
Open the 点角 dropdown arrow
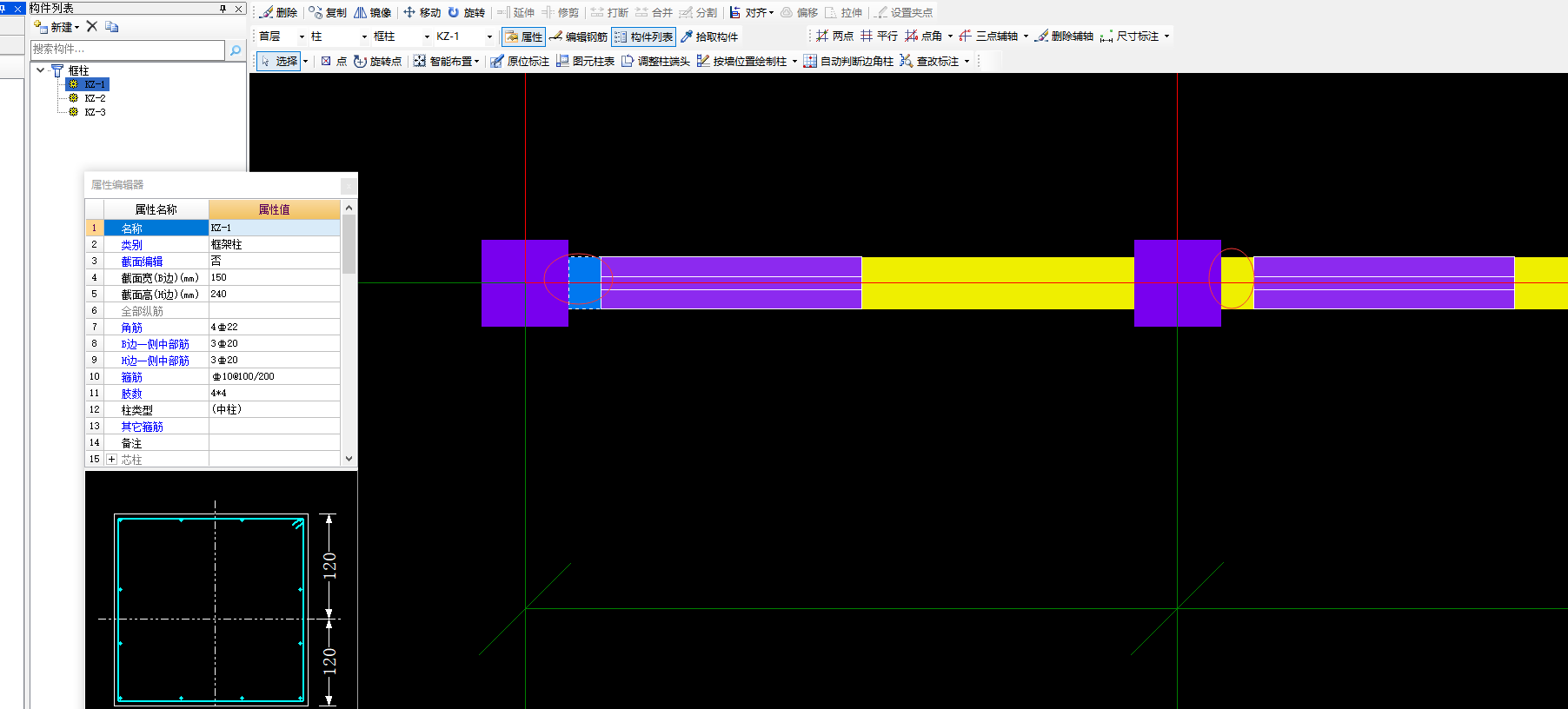[950, 36]
